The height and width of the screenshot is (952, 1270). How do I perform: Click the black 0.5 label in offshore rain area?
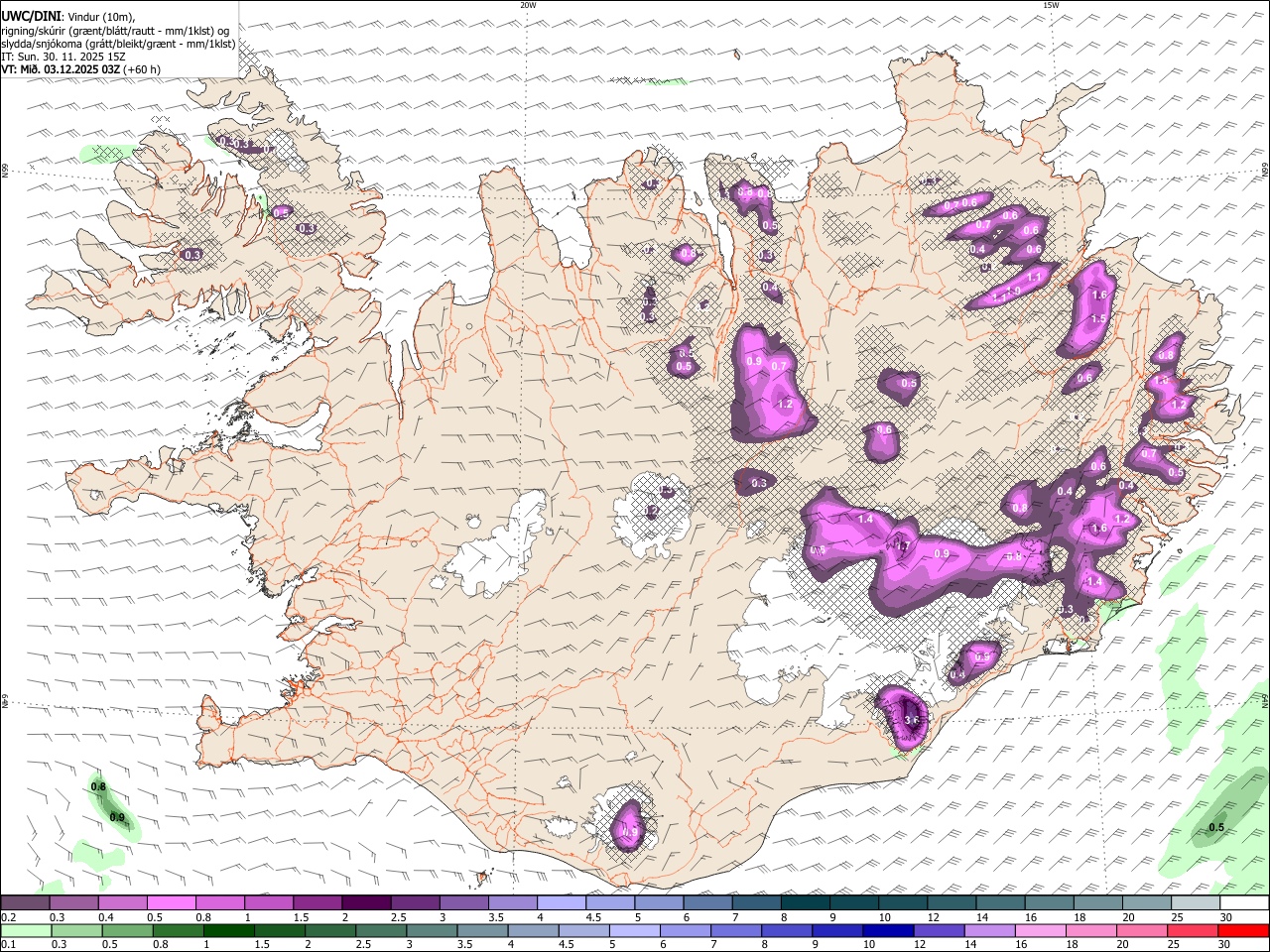tap(1216, 827)
